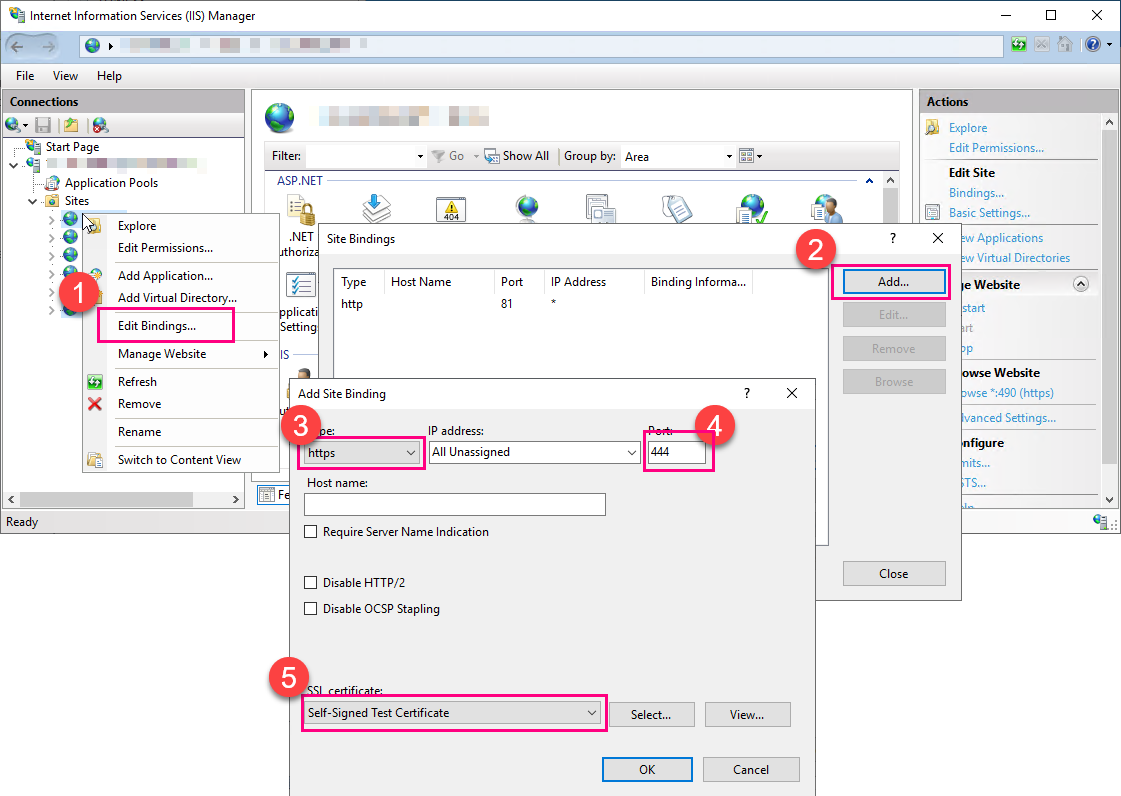Screen dimensions: 1121x796
Task: Open the 404 Error Pages feature icon
Action: coord(451,209)
